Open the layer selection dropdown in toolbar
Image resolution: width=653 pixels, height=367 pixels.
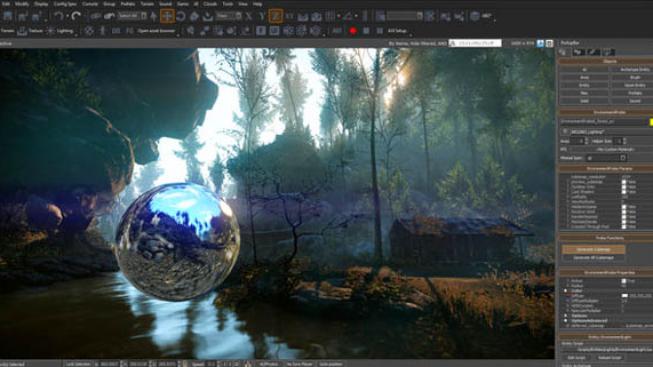click(x=405, y=16)
